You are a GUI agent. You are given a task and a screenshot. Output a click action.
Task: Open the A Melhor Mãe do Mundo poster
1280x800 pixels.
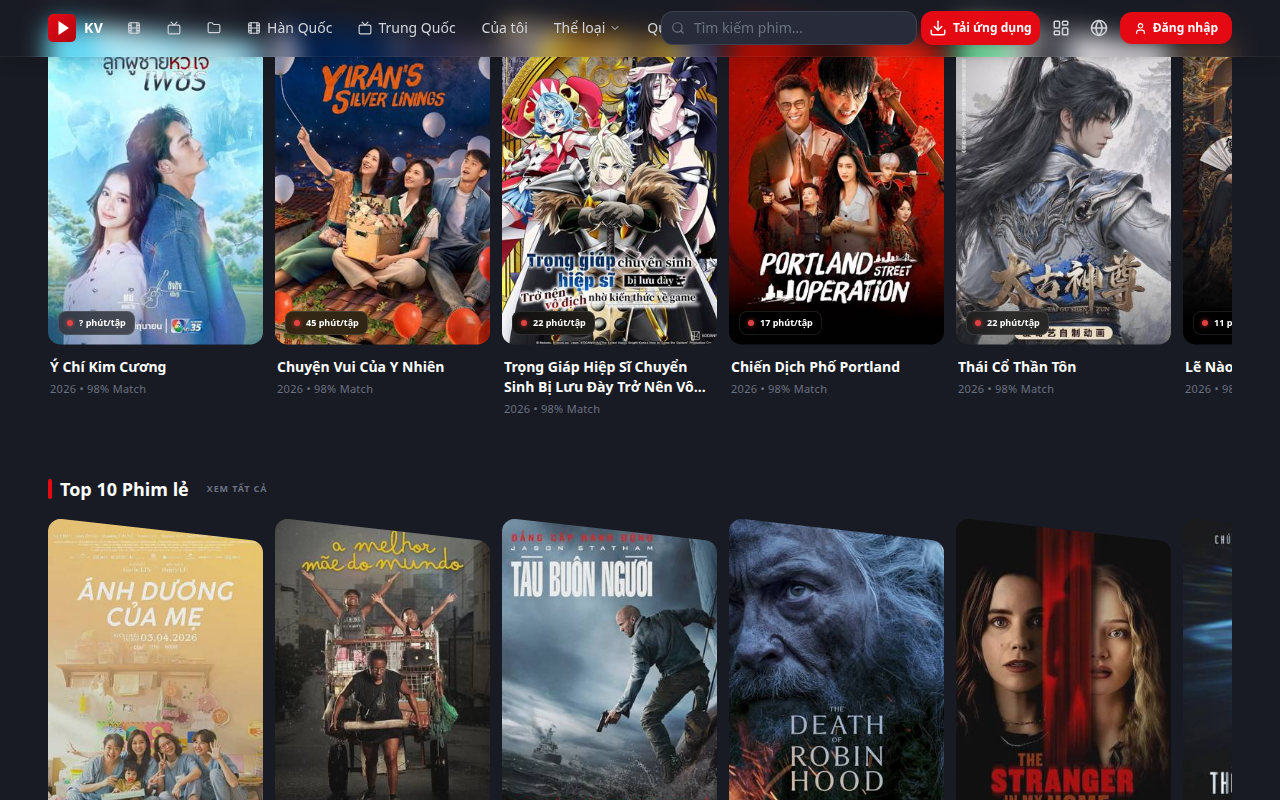(x=383, y=660)
